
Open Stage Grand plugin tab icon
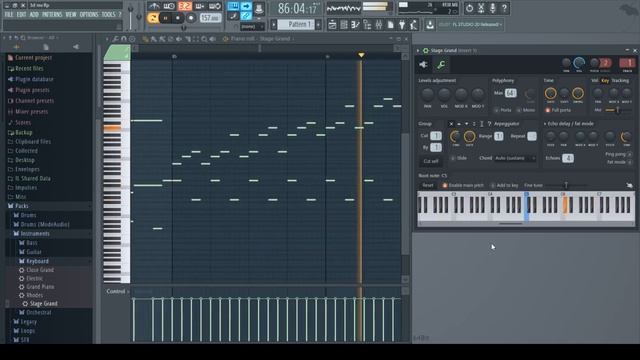pos(424,64)
